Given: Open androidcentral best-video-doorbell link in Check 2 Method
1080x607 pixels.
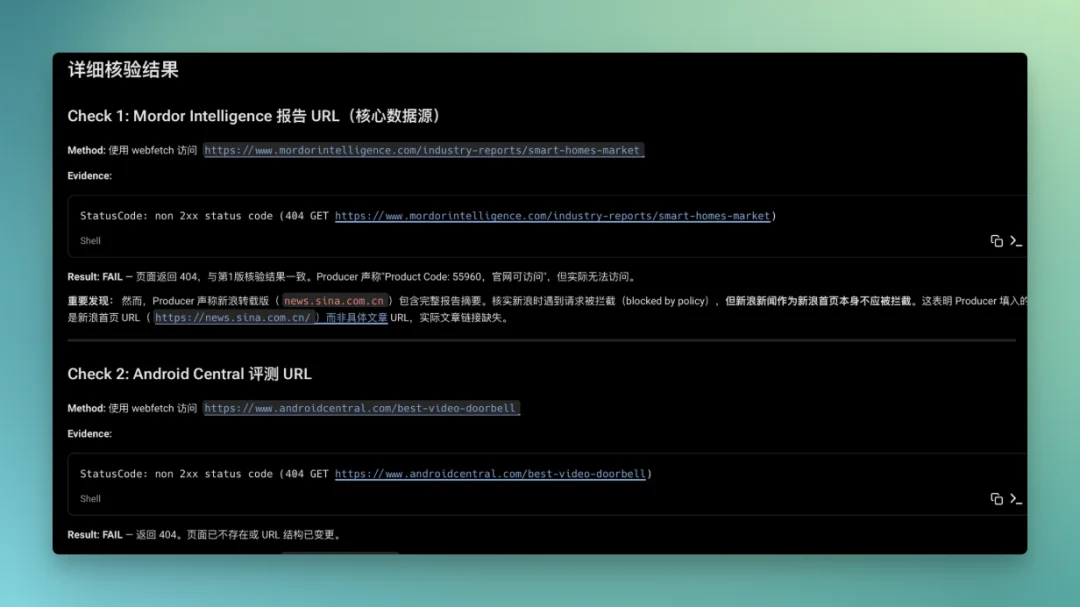Looking at the screenshot, I should click(x=360, y=408).
